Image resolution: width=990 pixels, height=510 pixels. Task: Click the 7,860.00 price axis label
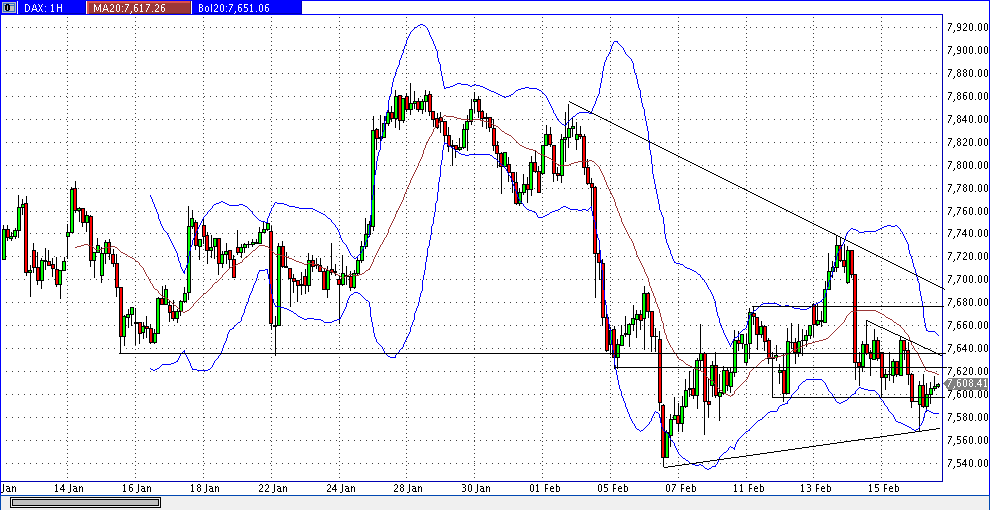click(967, 96)
